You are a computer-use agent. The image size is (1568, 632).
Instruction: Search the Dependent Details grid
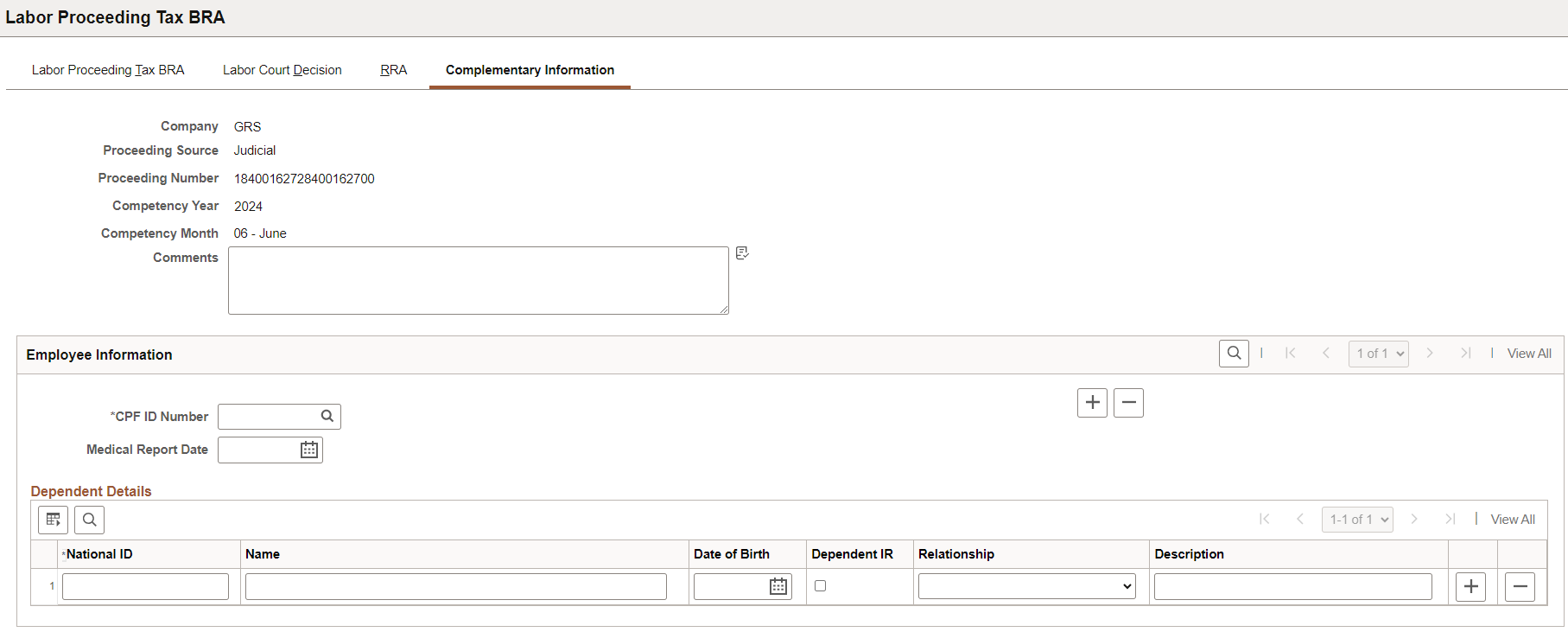90,520
